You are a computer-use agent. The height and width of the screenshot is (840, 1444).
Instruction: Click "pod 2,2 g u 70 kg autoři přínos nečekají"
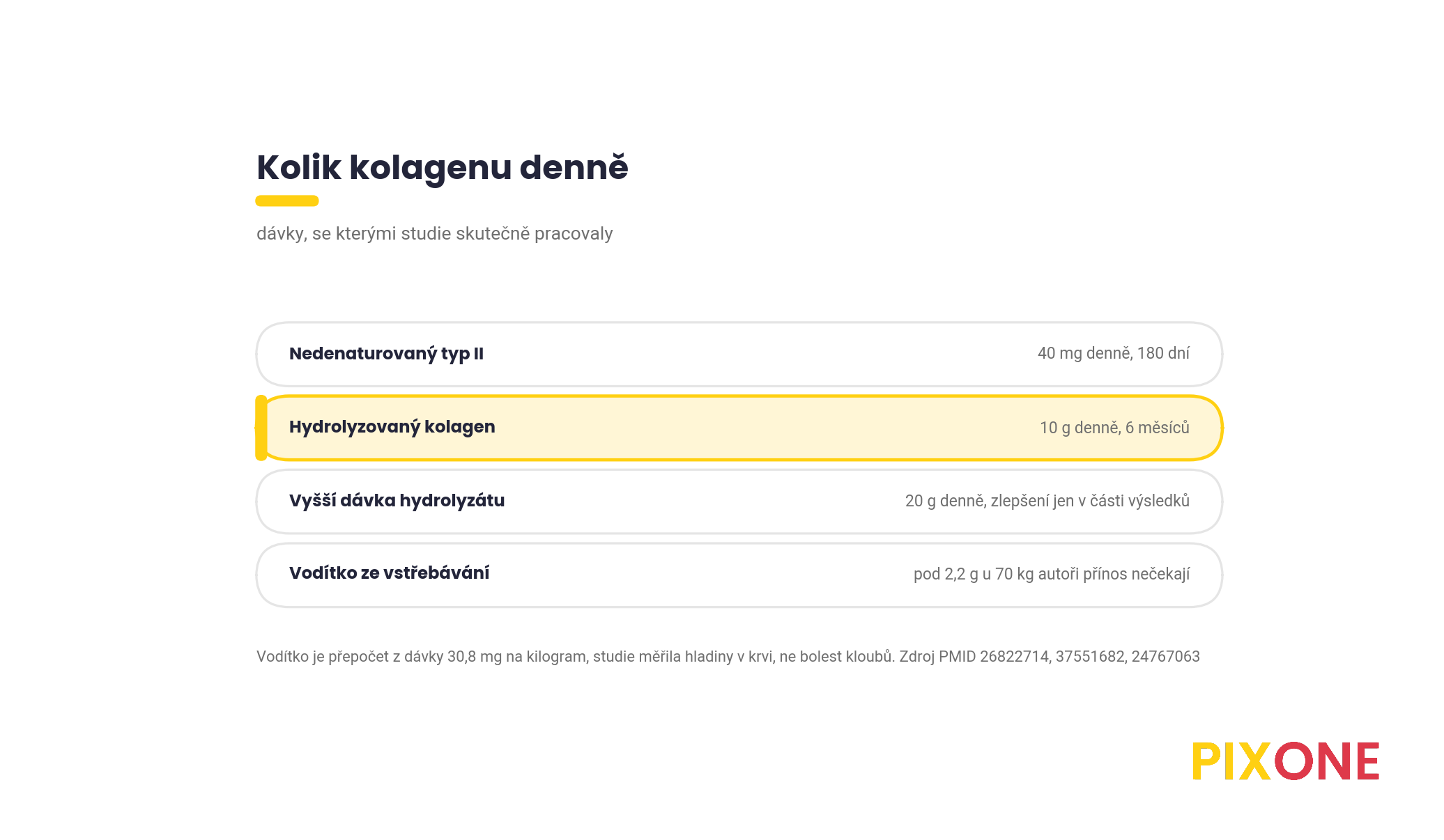click(x=1052, y=574)
